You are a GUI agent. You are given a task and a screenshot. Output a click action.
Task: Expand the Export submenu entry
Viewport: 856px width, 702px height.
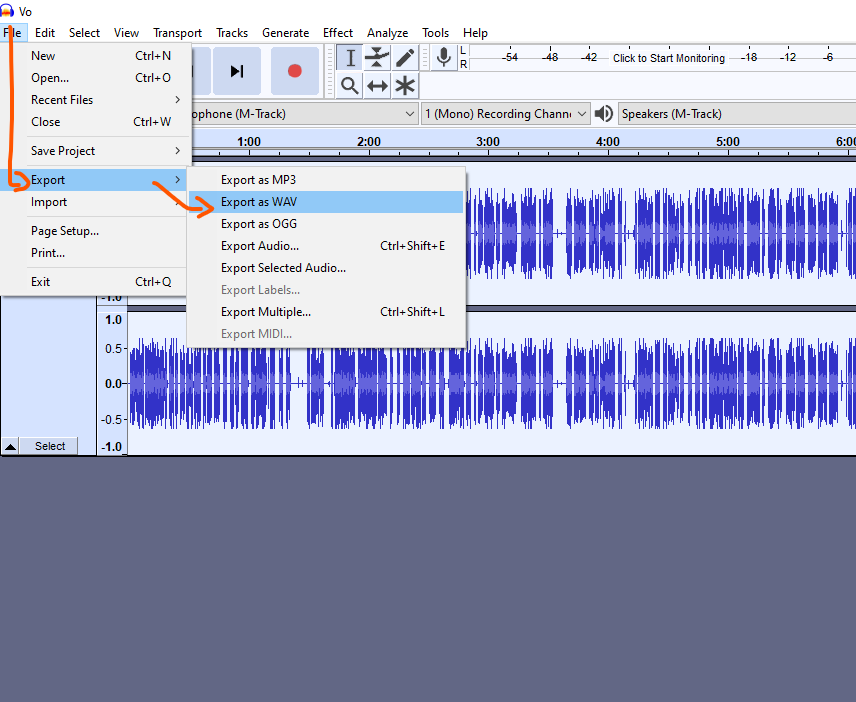tap(94, 180)
